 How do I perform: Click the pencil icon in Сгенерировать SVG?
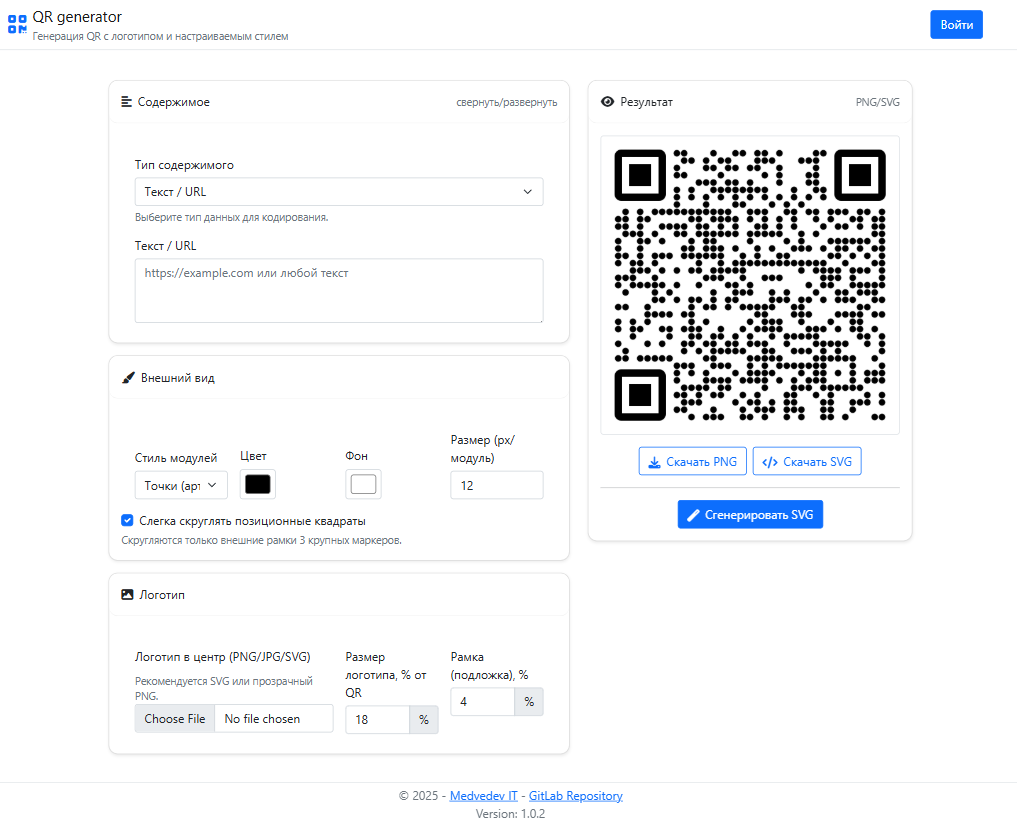(x=693, y=515)
